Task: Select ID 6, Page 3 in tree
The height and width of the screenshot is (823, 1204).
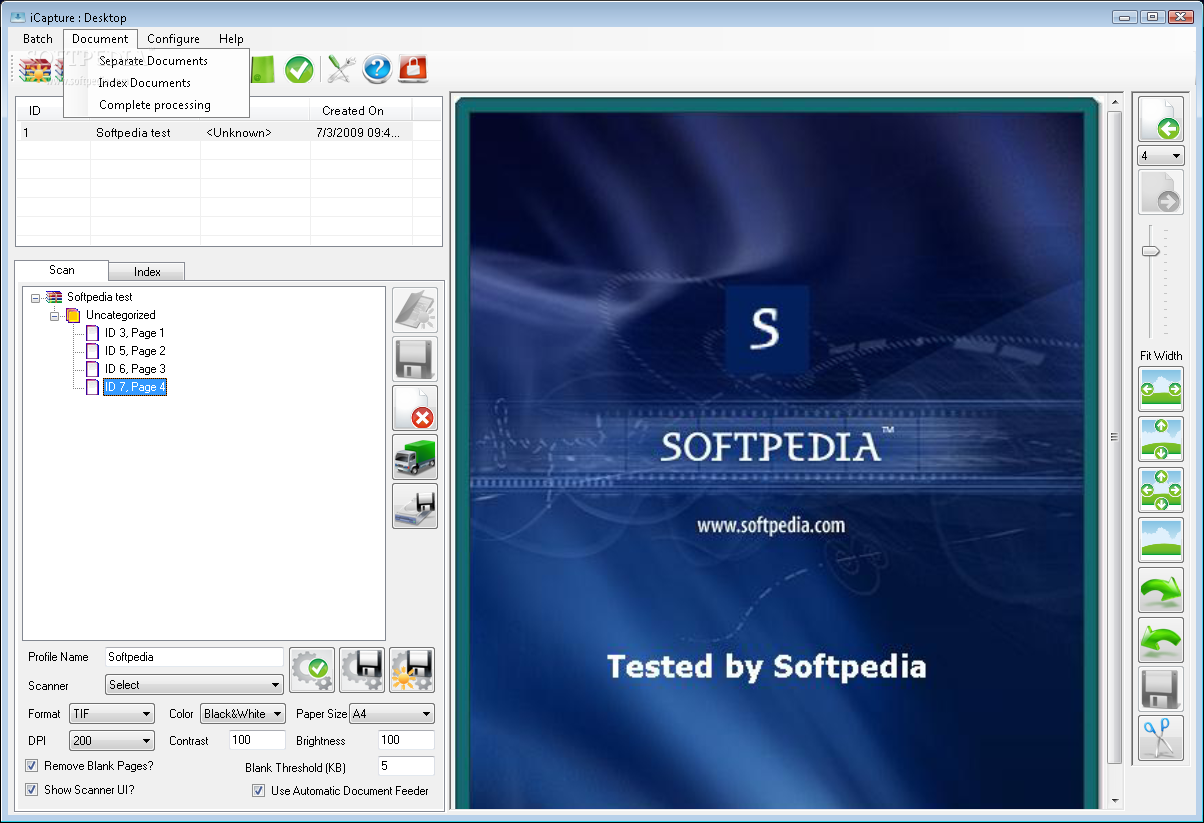Action: coord(135,369)
